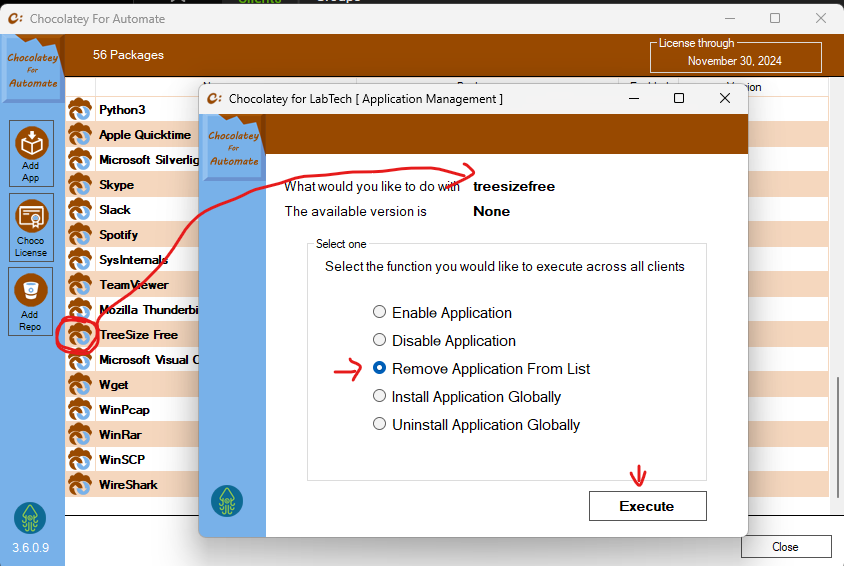
Task: Maximize the Application Management dialog
Action: pyautogui.click(x=679, y=98)
